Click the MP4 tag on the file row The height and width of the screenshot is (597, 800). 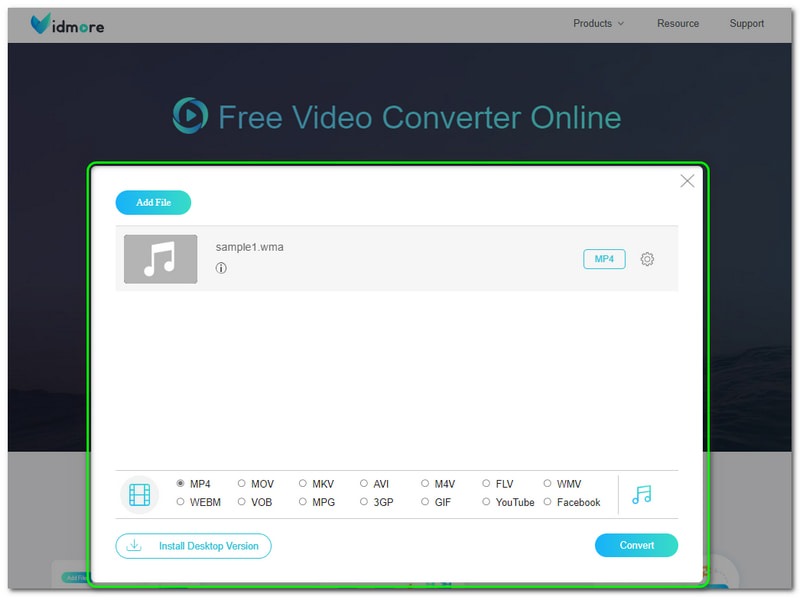click(x=604, y=258)
